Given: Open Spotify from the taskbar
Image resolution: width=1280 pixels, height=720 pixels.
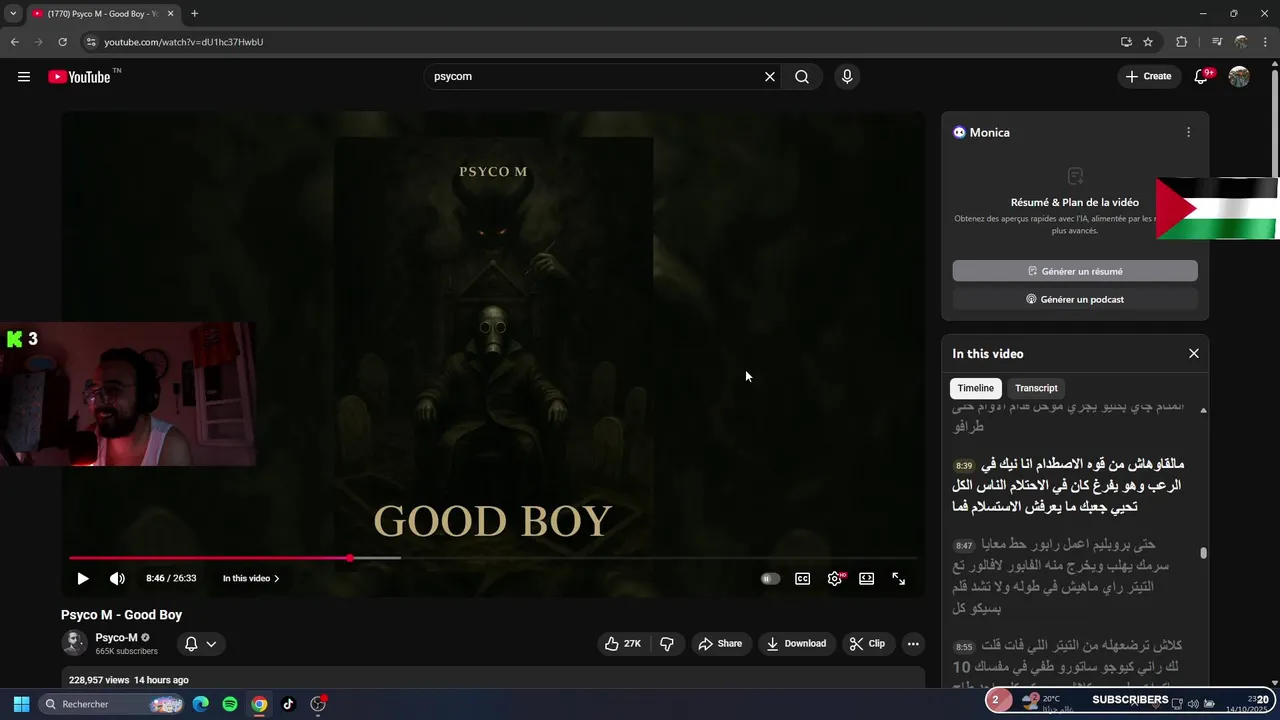Looking at the screenshot, I should (230, 704).
